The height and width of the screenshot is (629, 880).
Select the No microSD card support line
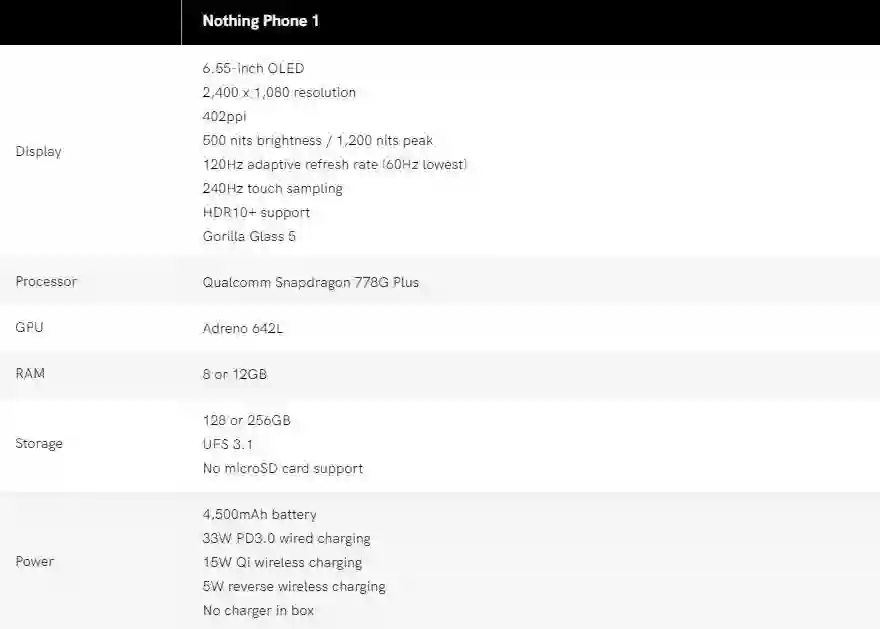(x=283, y=469)
